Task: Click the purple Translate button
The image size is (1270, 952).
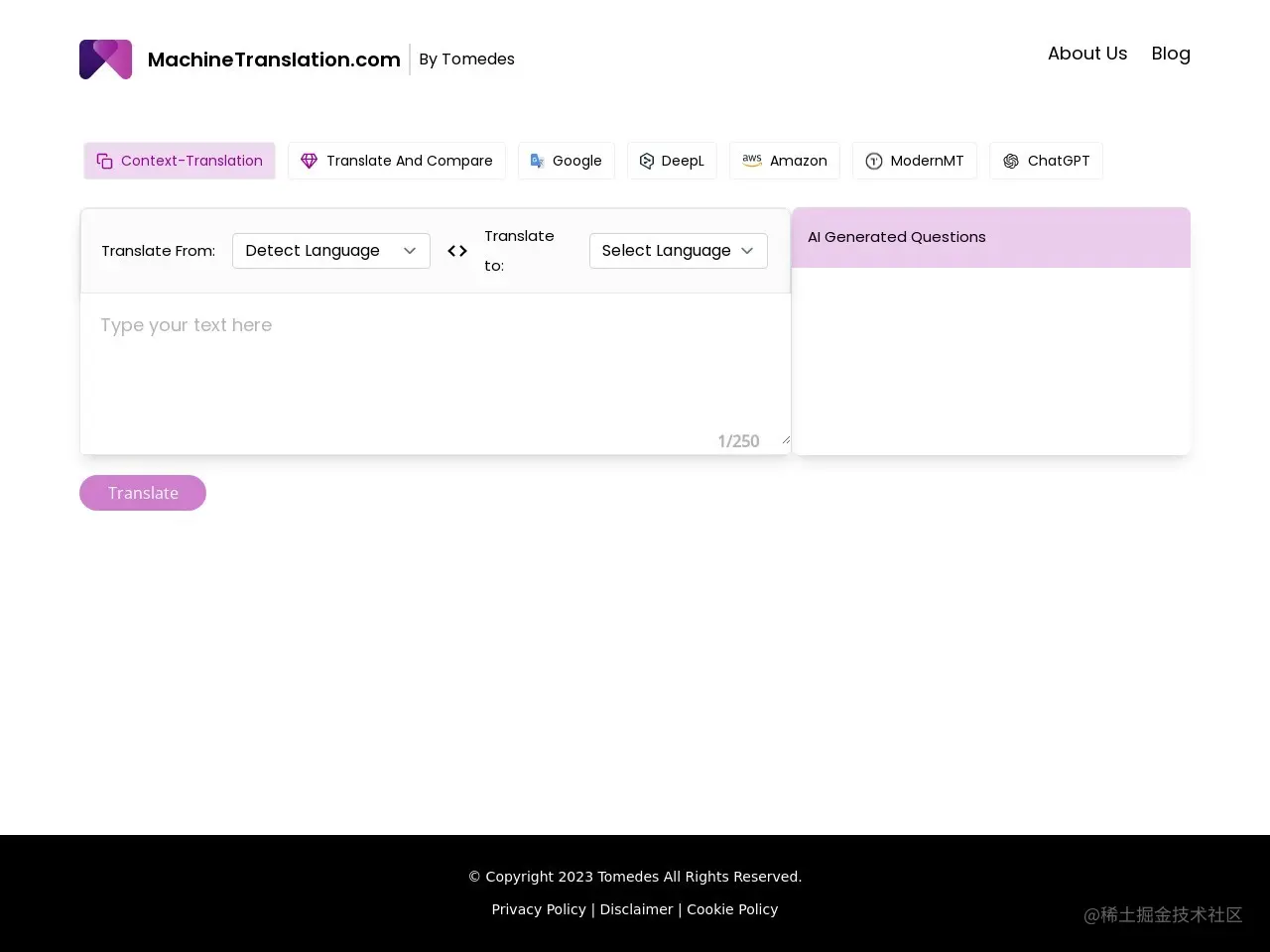Action: 143,493
